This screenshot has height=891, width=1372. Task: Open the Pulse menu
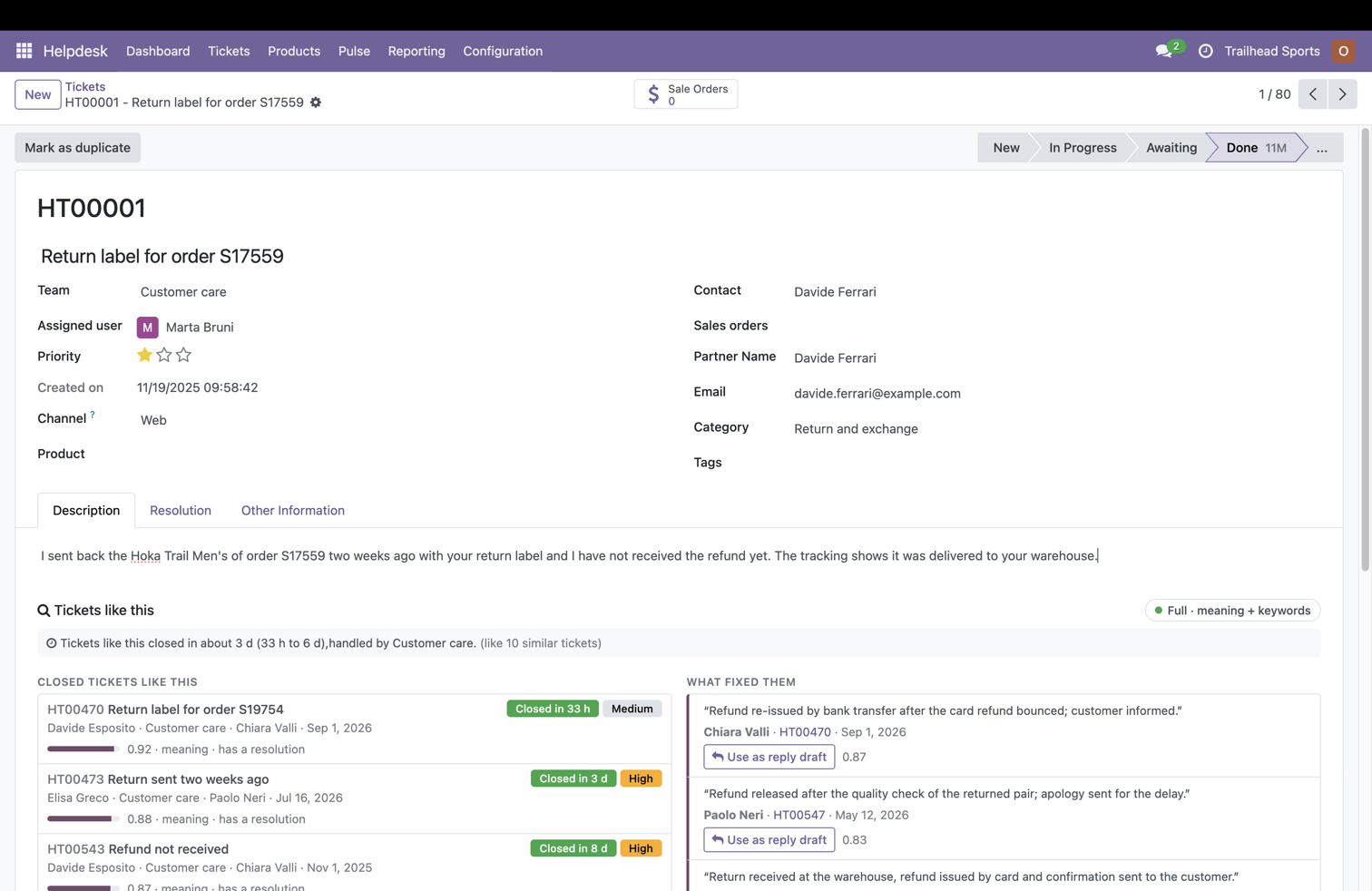pyautogui.click(x=354, y=51)
